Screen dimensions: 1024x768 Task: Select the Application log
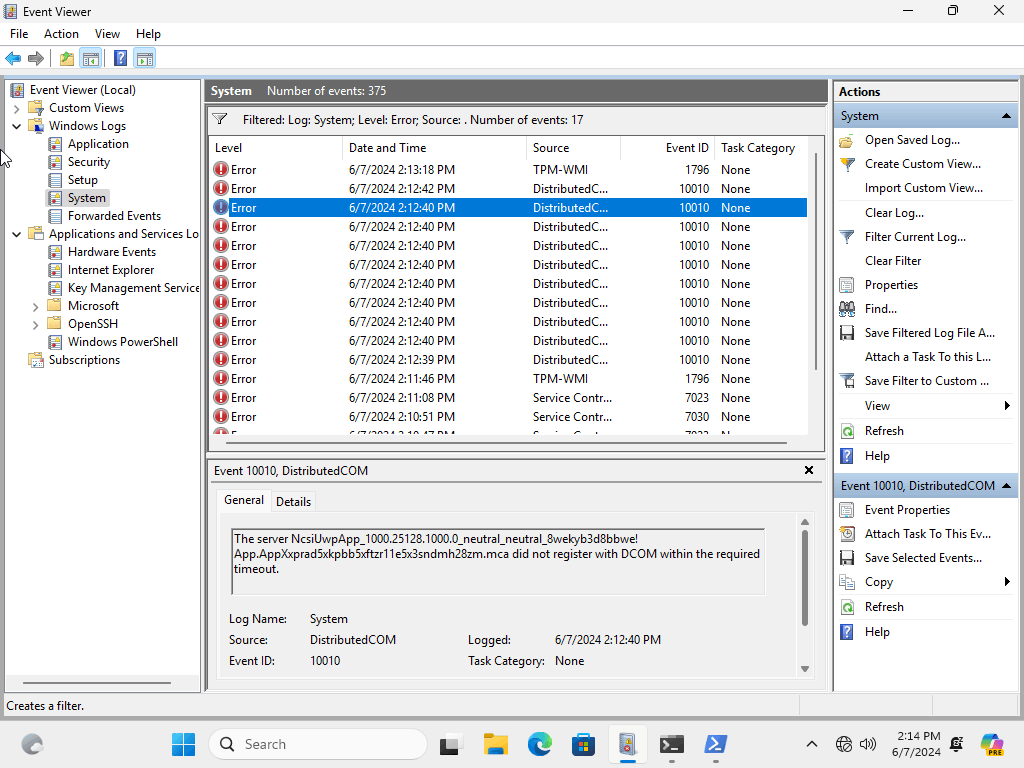[98, 144]
